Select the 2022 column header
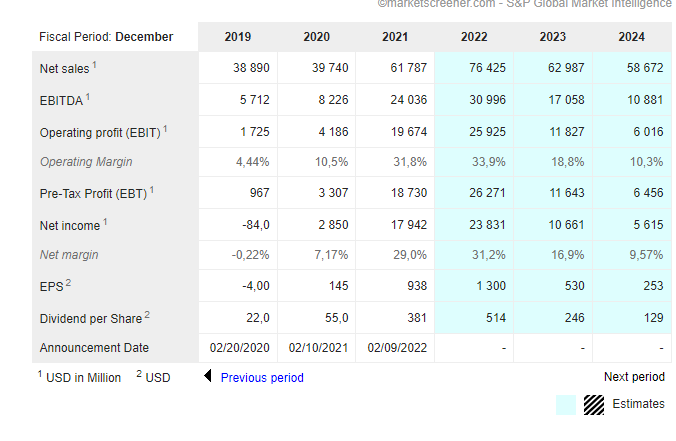 (x=474, y=37)
